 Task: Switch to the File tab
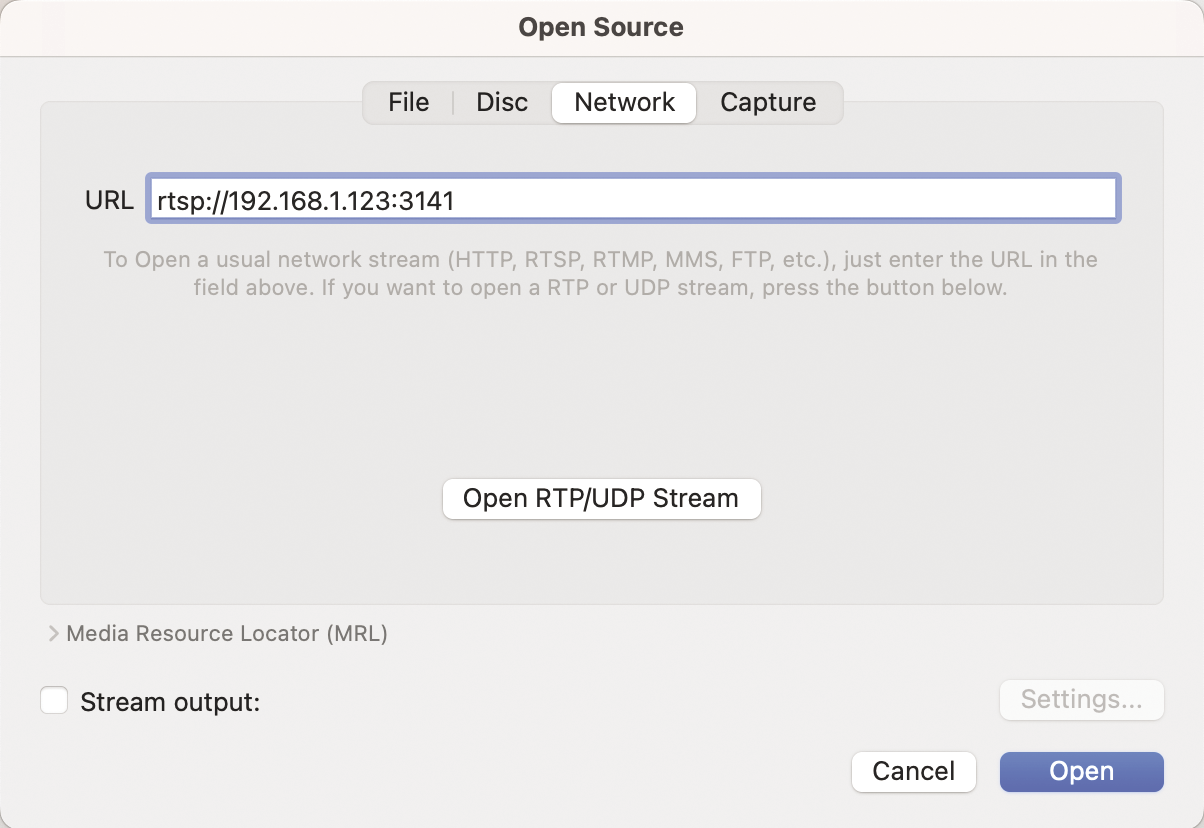408,103
